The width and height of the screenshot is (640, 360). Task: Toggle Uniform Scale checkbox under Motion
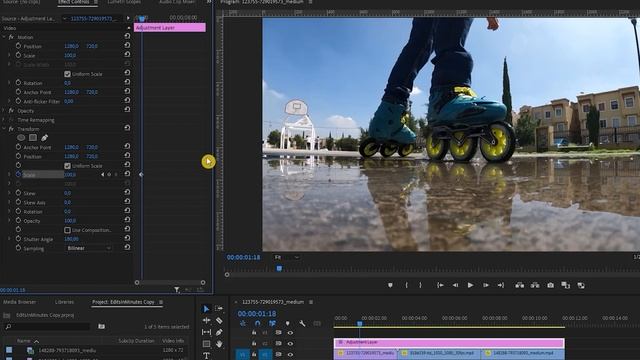[x=67, y=74]
